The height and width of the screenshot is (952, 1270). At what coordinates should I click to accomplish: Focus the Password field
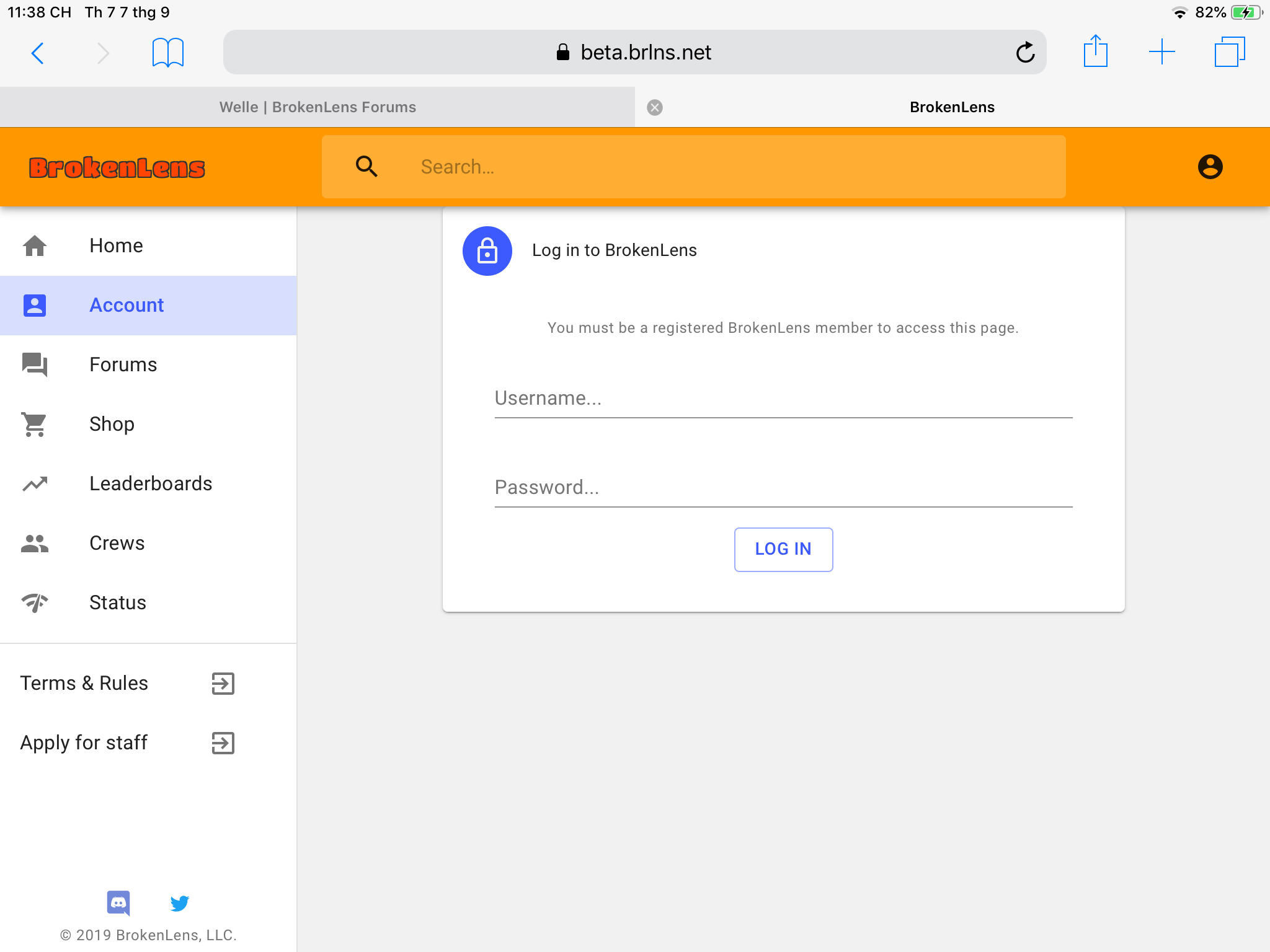click(x=783, y=488)
